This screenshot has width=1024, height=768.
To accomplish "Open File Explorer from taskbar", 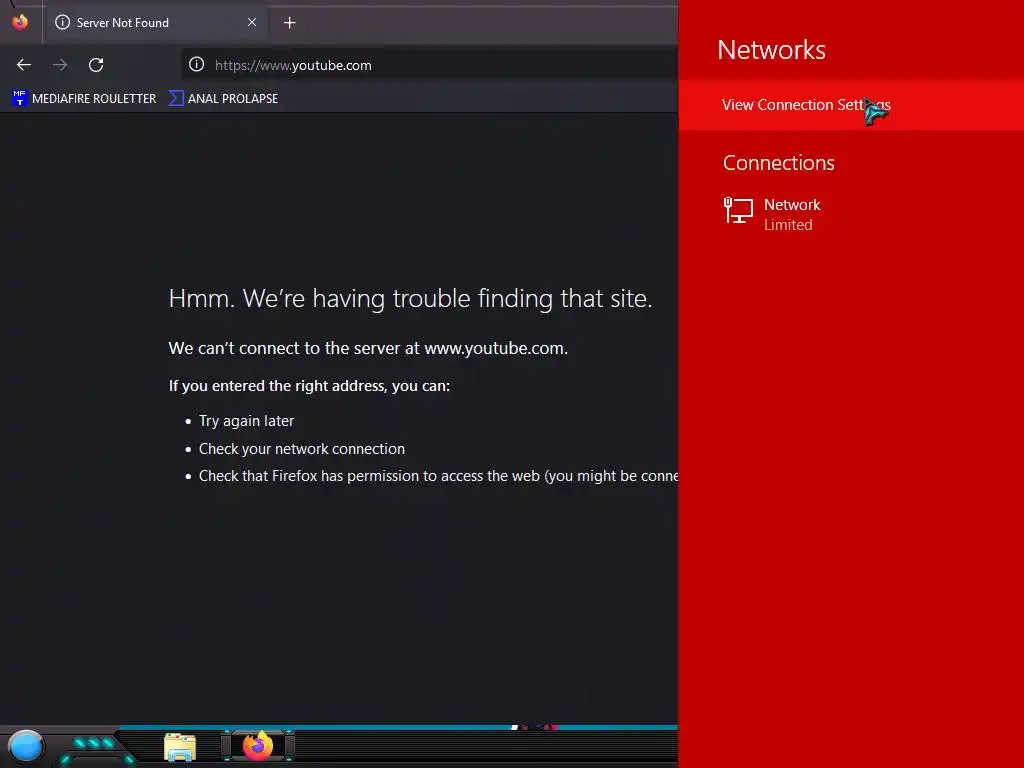I will click(x=180, y=748).
